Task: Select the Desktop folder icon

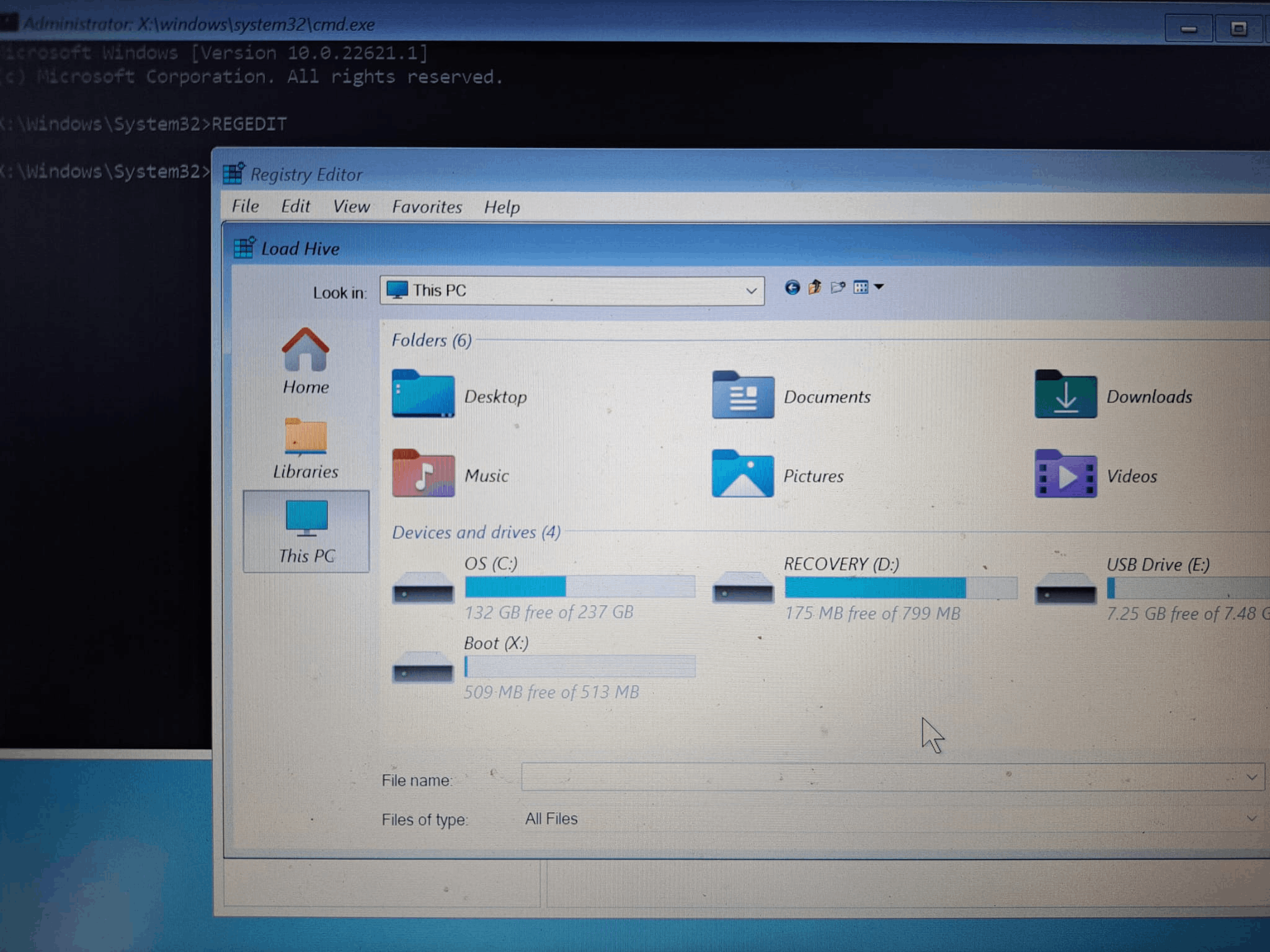Action: [423, 394]
